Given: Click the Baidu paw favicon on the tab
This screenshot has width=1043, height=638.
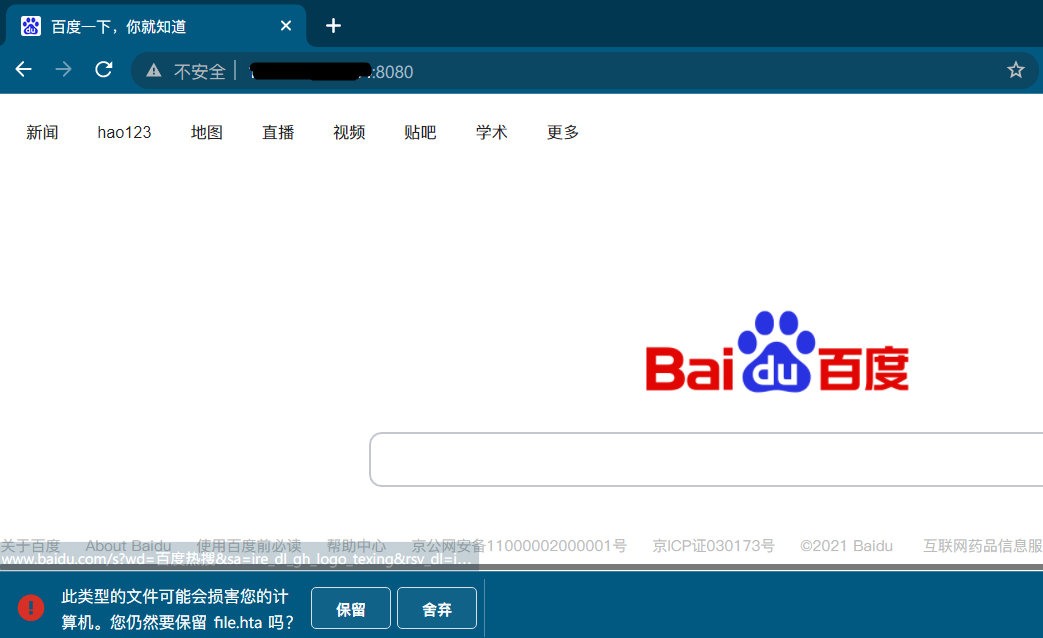Looking at the screenshot, I should click(31, 26).
